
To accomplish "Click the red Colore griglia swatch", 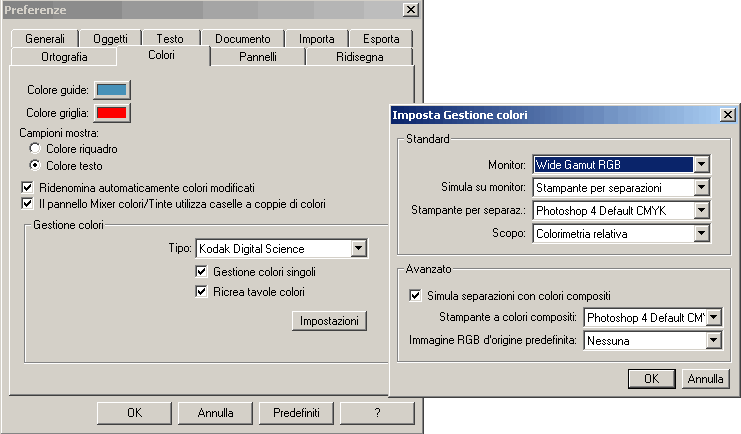I will click(x=111, y=113).
